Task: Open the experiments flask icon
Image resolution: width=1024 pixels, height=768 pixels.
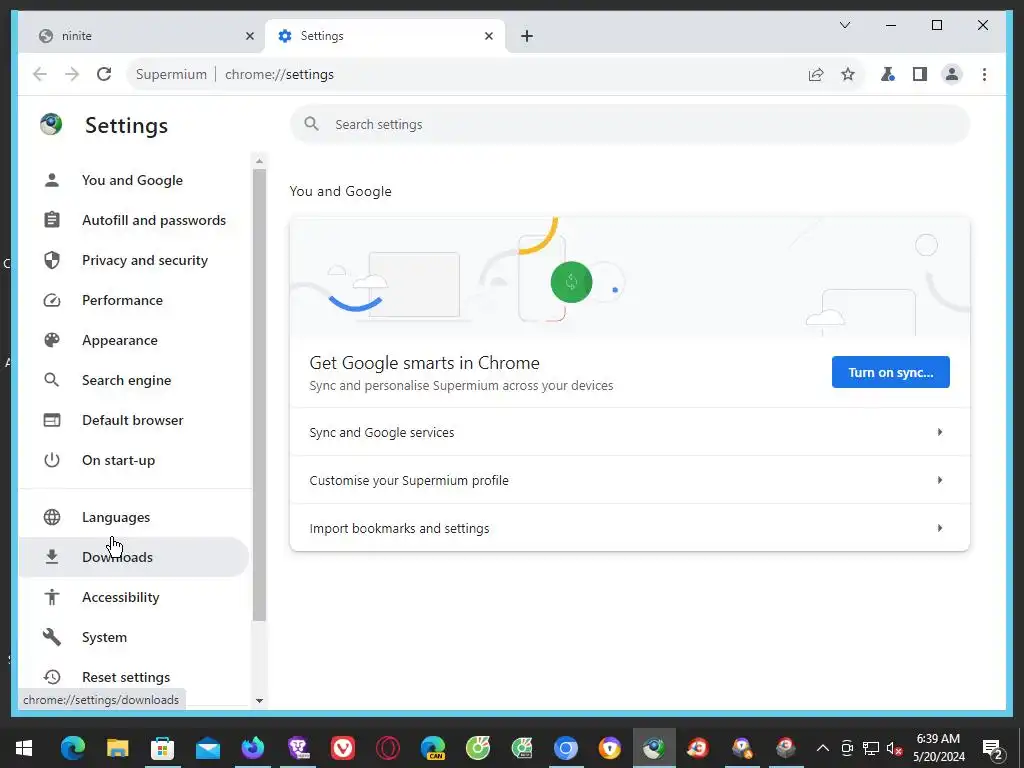Action: 887,74
